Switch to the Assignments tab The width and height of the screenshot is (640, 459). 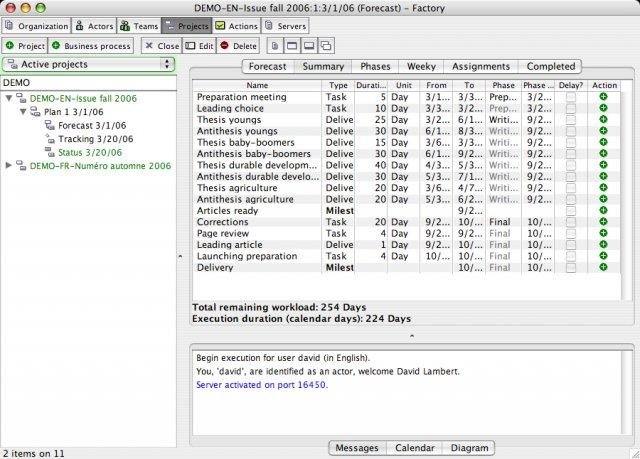(480, 66)
